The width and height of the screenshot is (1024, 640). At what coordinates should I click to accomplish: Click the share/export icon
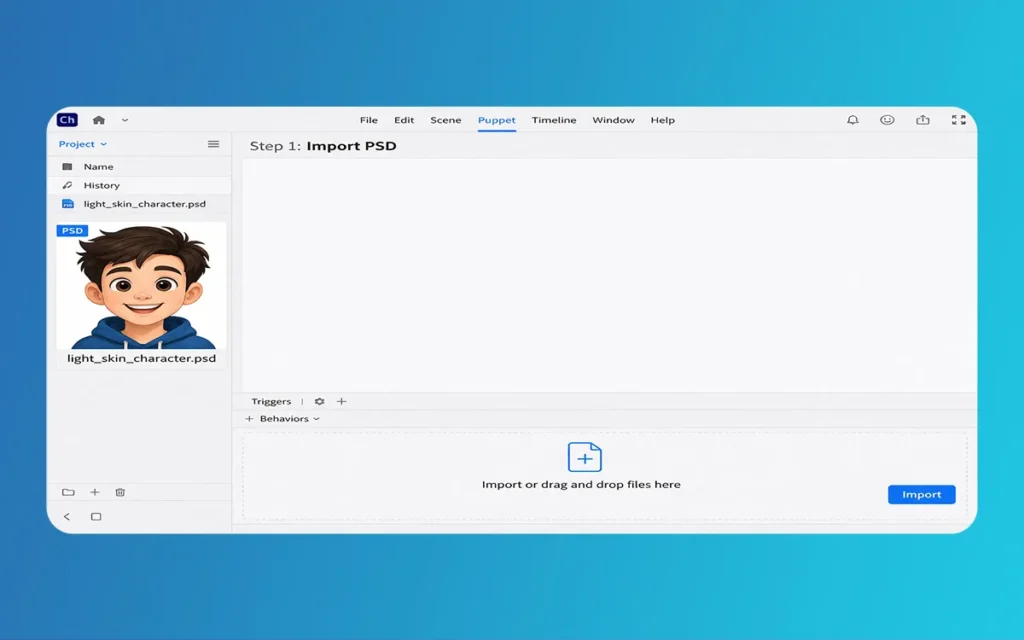tap(922, 120)
